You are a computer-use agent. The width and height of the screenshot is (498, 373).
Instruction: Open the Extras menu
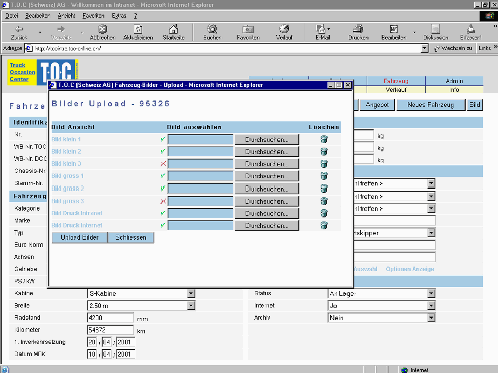pyautogui.click(x=119, y=16)
